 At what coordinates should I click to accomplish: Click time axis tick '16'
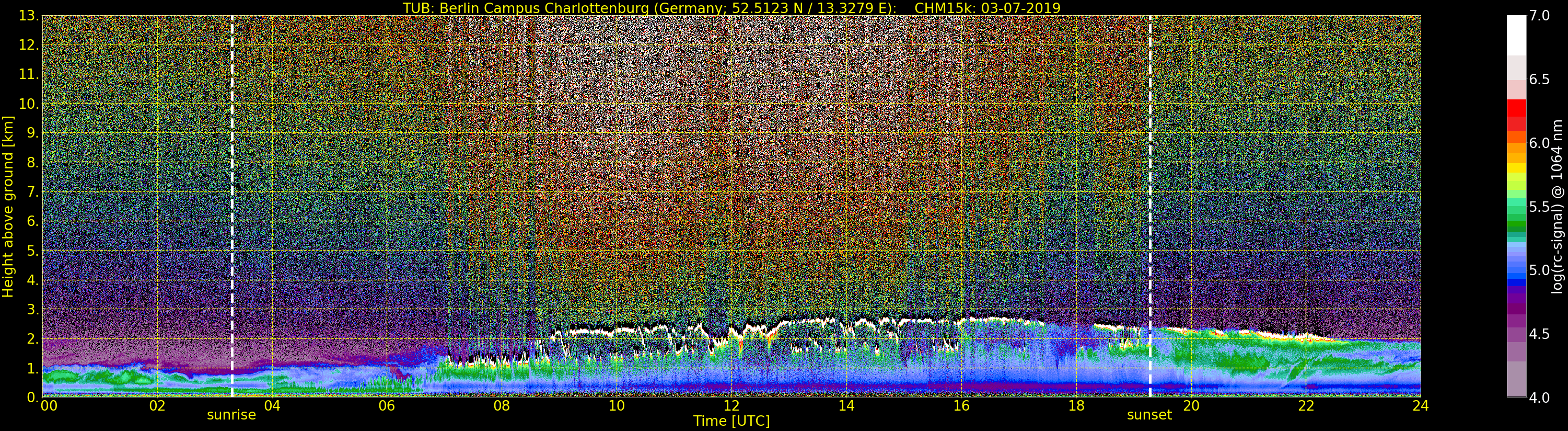(x=961, y=406)
